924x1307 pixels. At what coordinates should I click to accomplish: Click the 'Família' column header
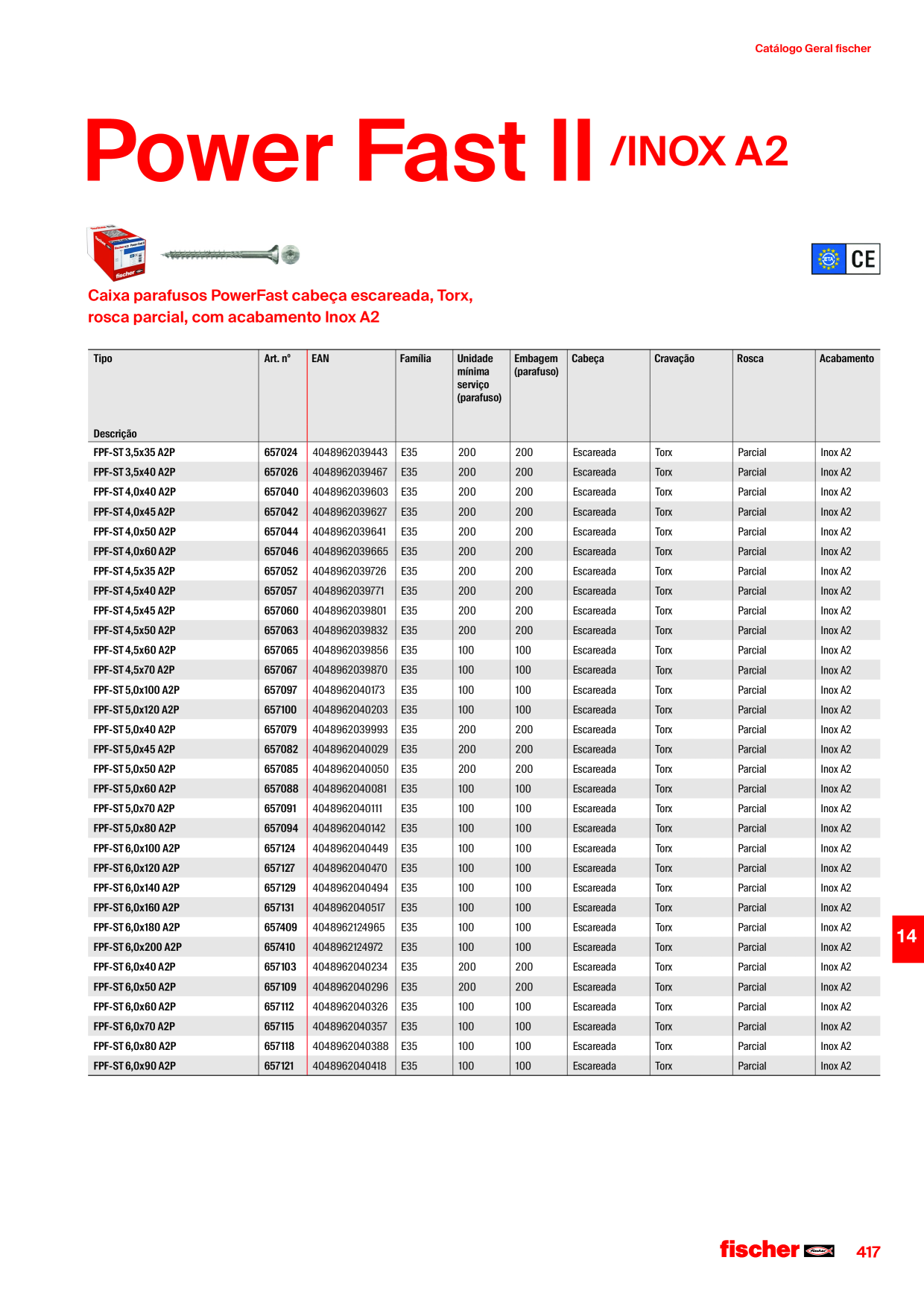coord(415,358)
